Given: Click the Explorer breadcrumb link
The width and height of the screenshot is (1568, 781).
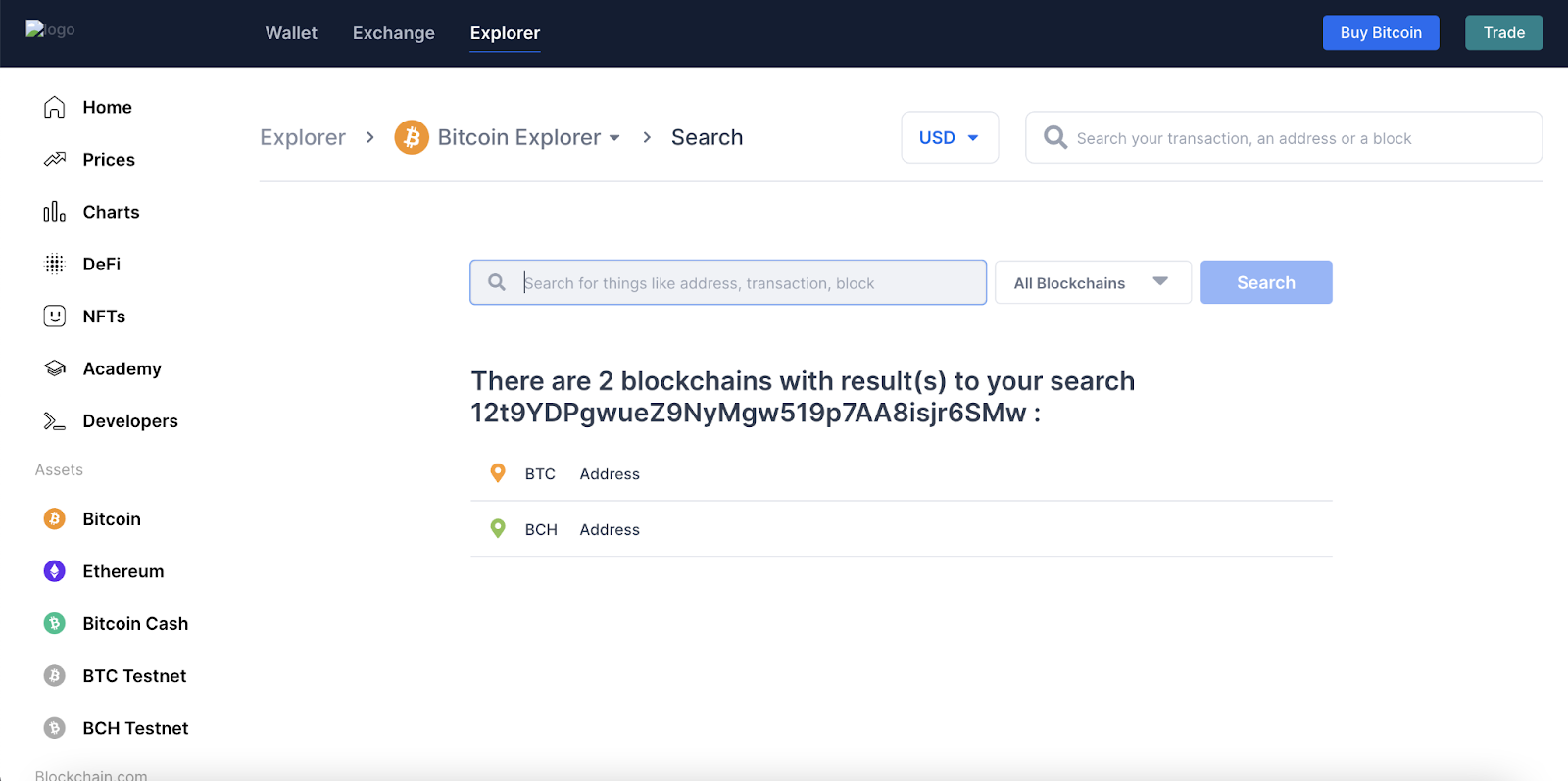Looking at the screenshot, I should tap(303, 137).
